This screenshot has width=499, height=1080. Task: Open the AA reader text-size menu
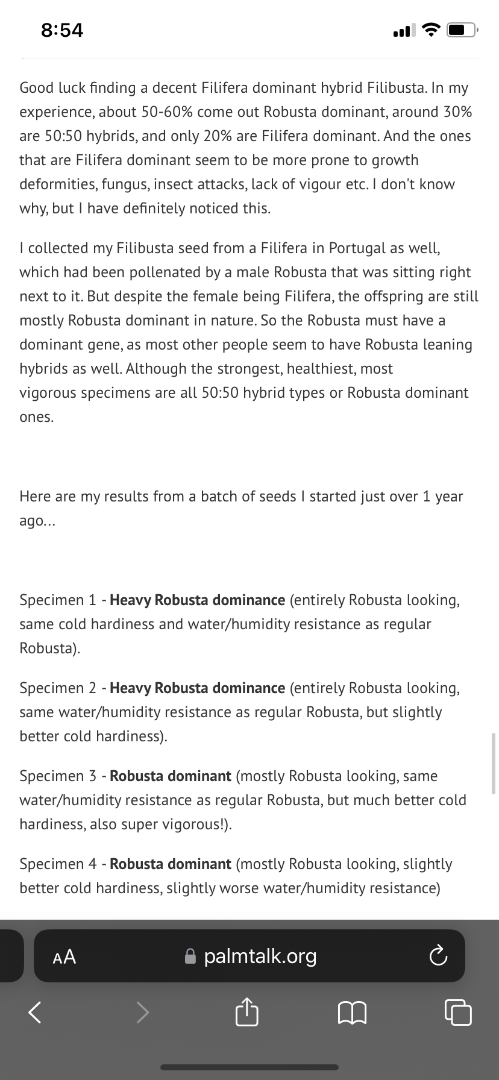(64, 957)
